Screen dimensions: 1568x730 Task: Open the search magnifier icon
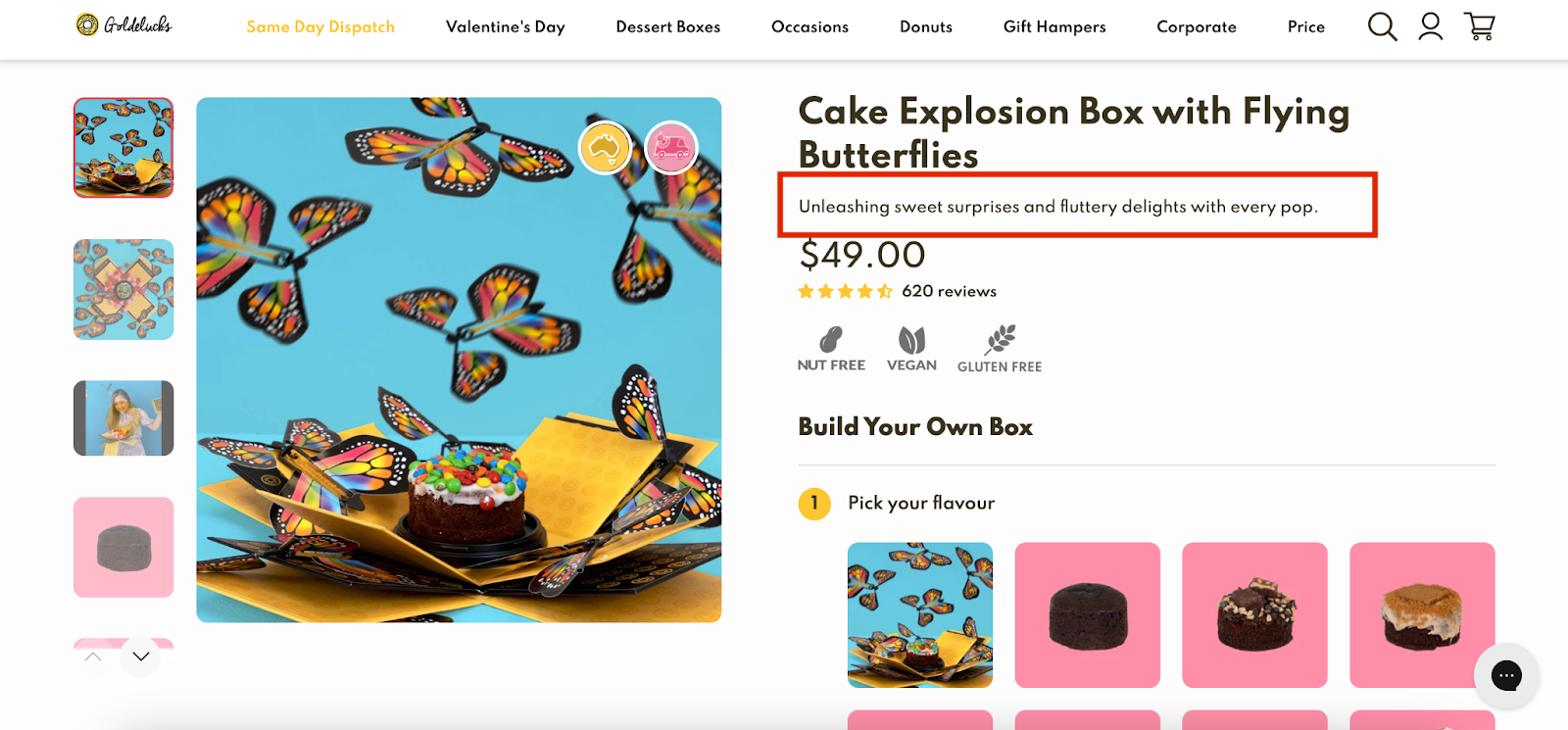click(x=1382, y=26)
